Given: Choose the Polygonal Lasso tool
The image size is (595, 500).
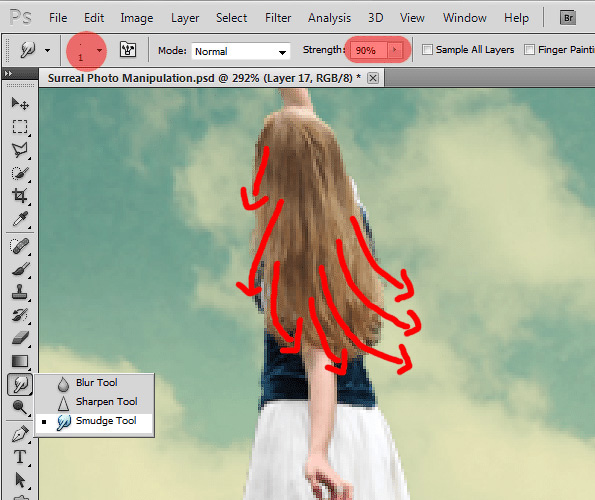Looking at the screenshot, I should [20, 150].
